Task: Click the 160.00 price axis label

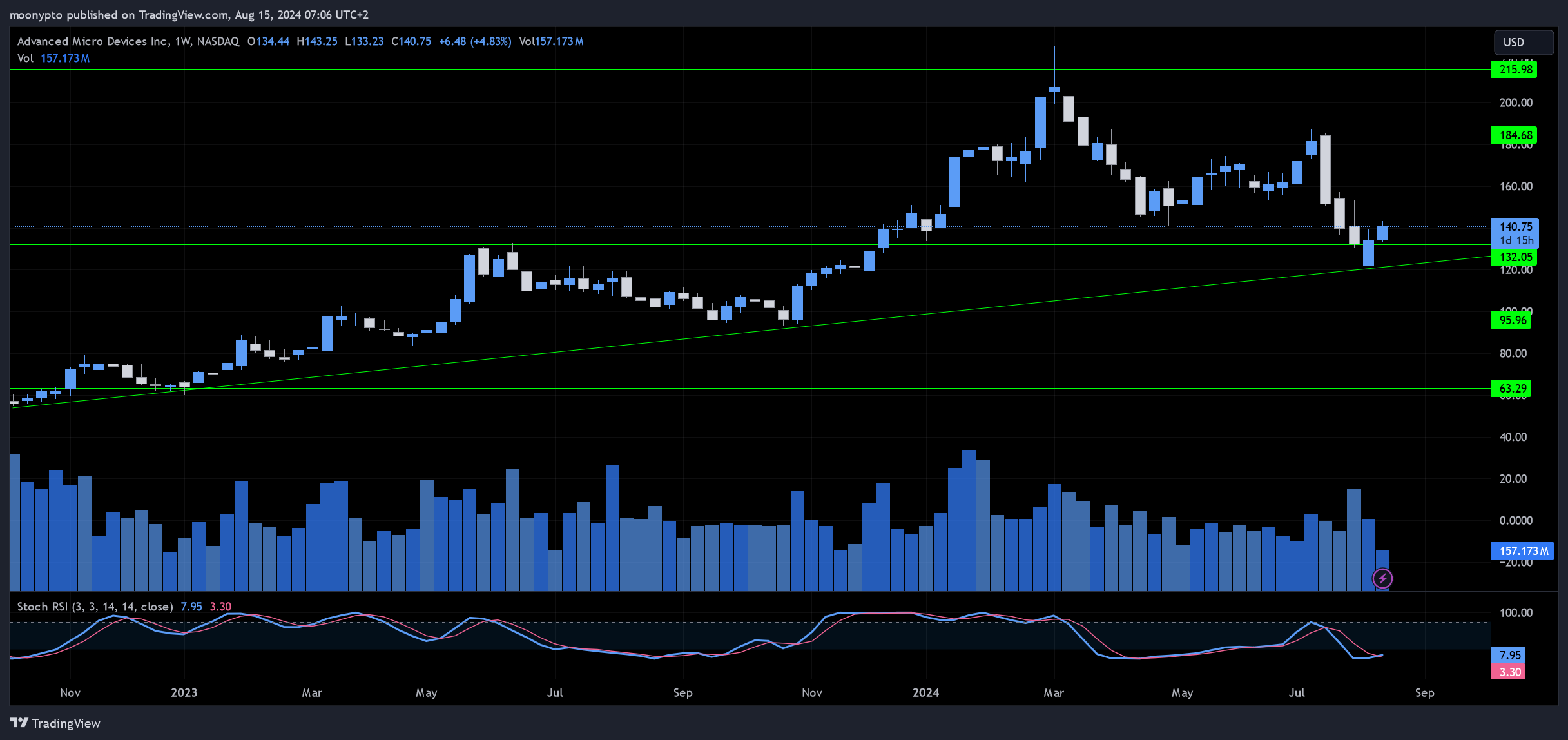Action: tap(1516, 187)
